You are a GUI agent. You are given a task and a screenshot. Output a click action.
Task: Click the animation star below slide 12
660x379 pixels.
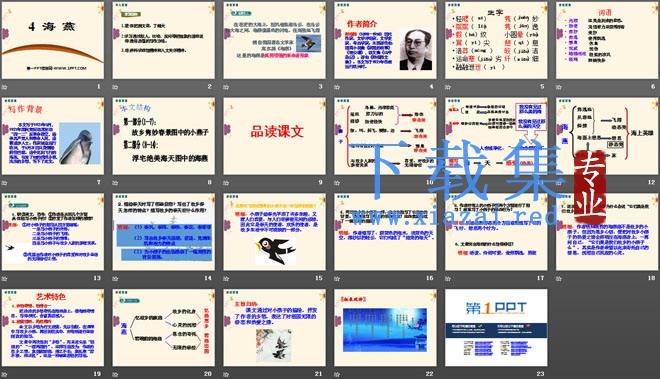pyautogui.click(x=559, y=183)
